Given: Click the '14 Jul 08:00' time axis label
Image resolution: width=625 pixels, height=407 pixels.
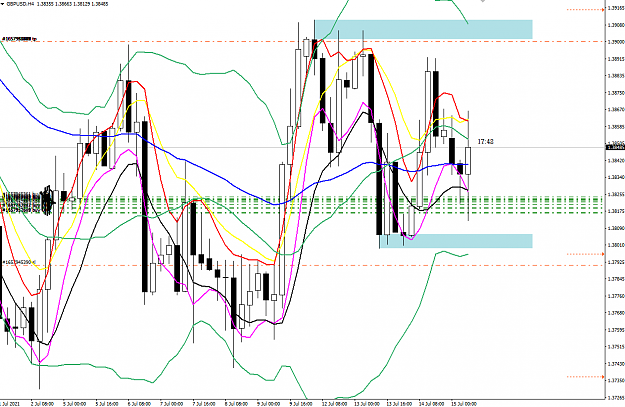Looking at the screenshot, I should [x=431, y=403].
